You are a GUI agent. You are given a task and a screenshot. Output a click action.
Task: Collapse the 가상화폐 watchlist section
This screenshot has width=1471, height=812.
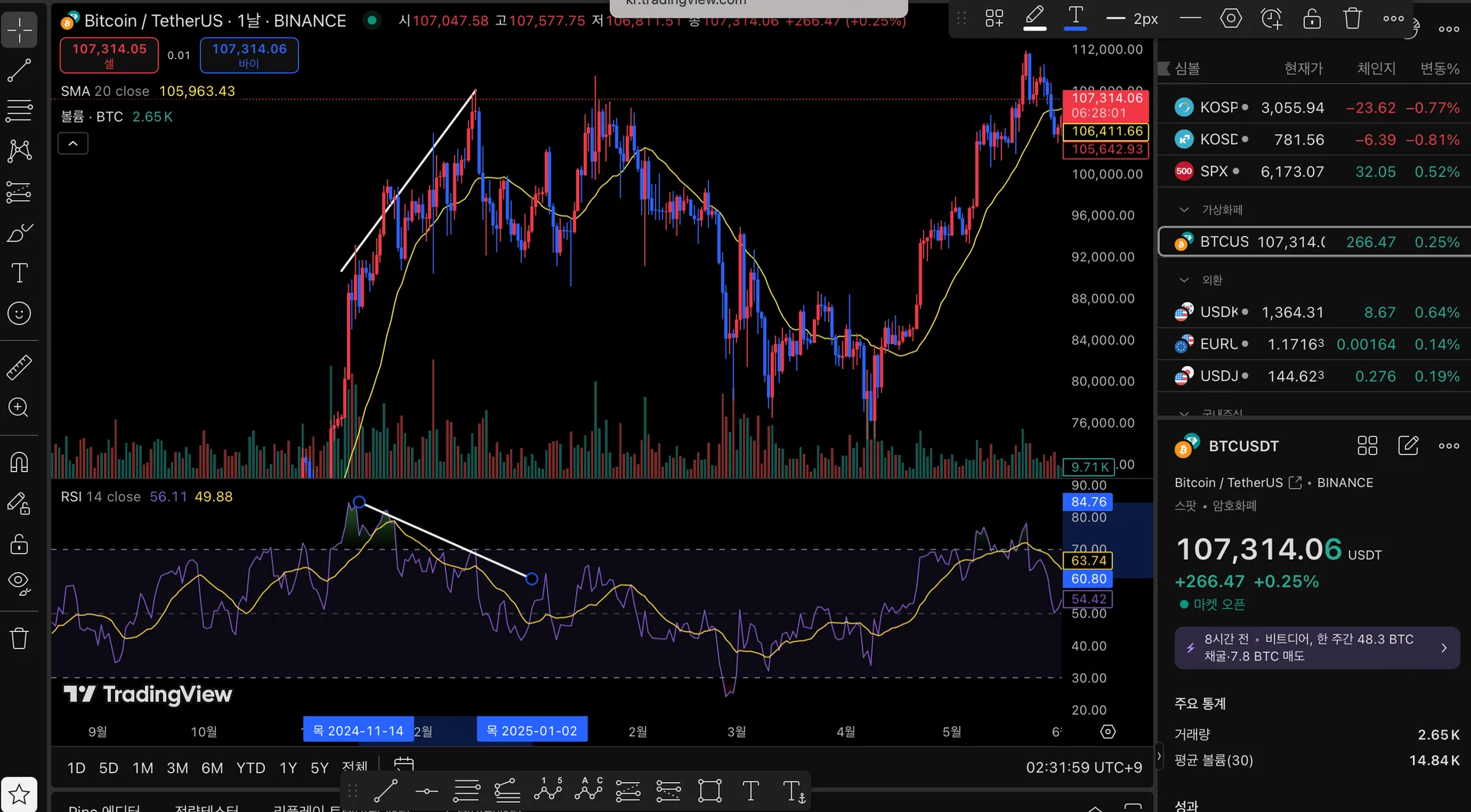pos(1184,210)
